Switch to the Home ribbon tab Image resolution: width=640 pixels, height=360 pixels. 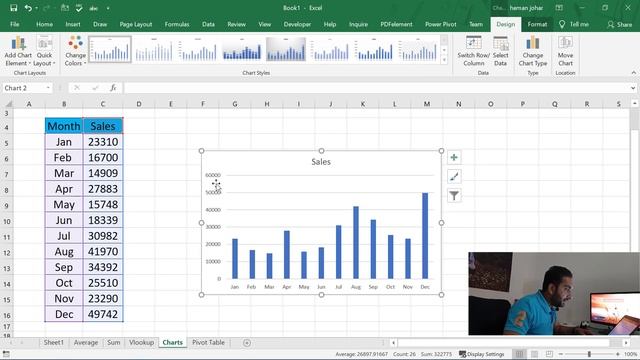point(44,24)
